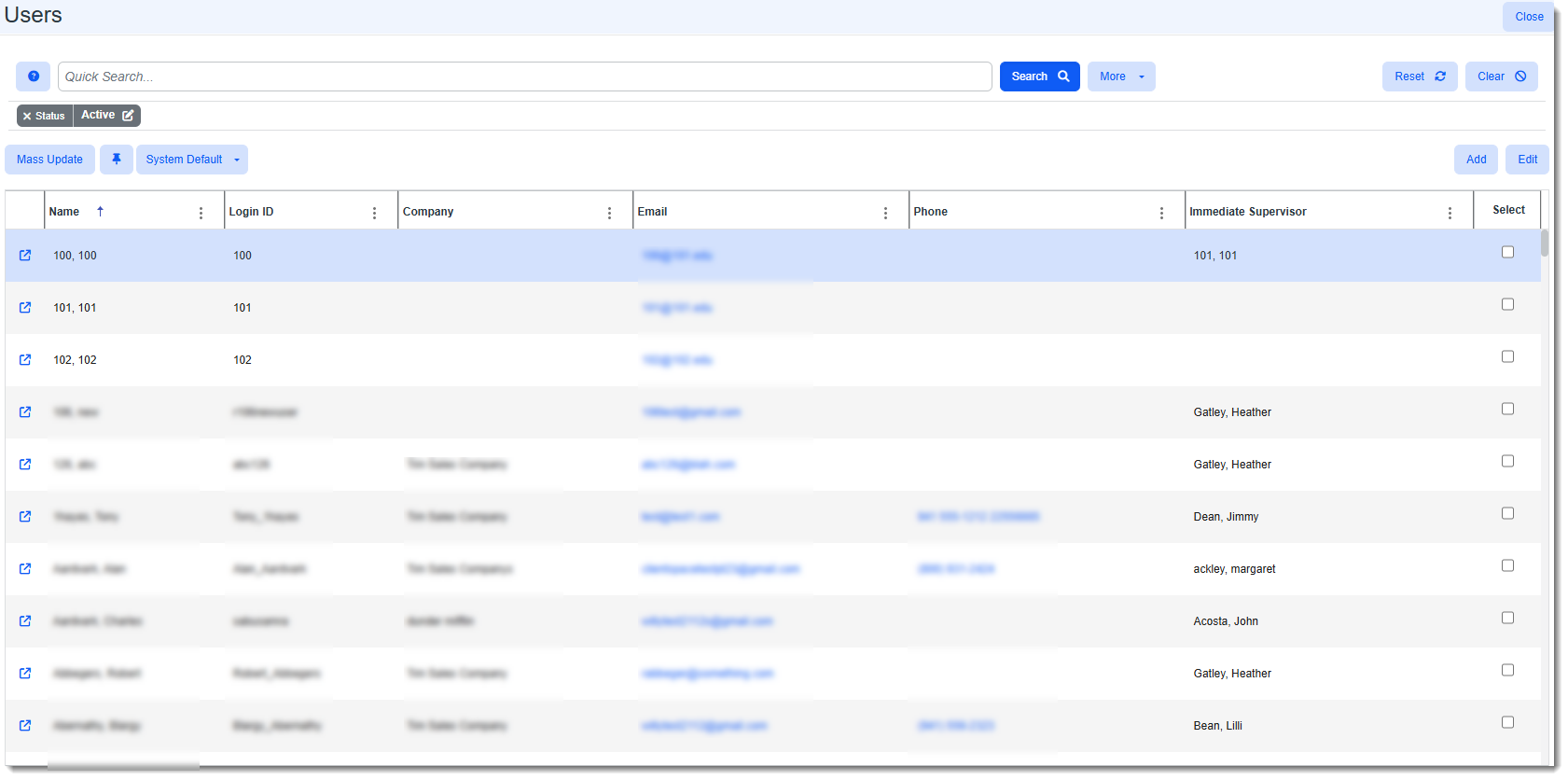Open Name column options menu

pos(201,213)
